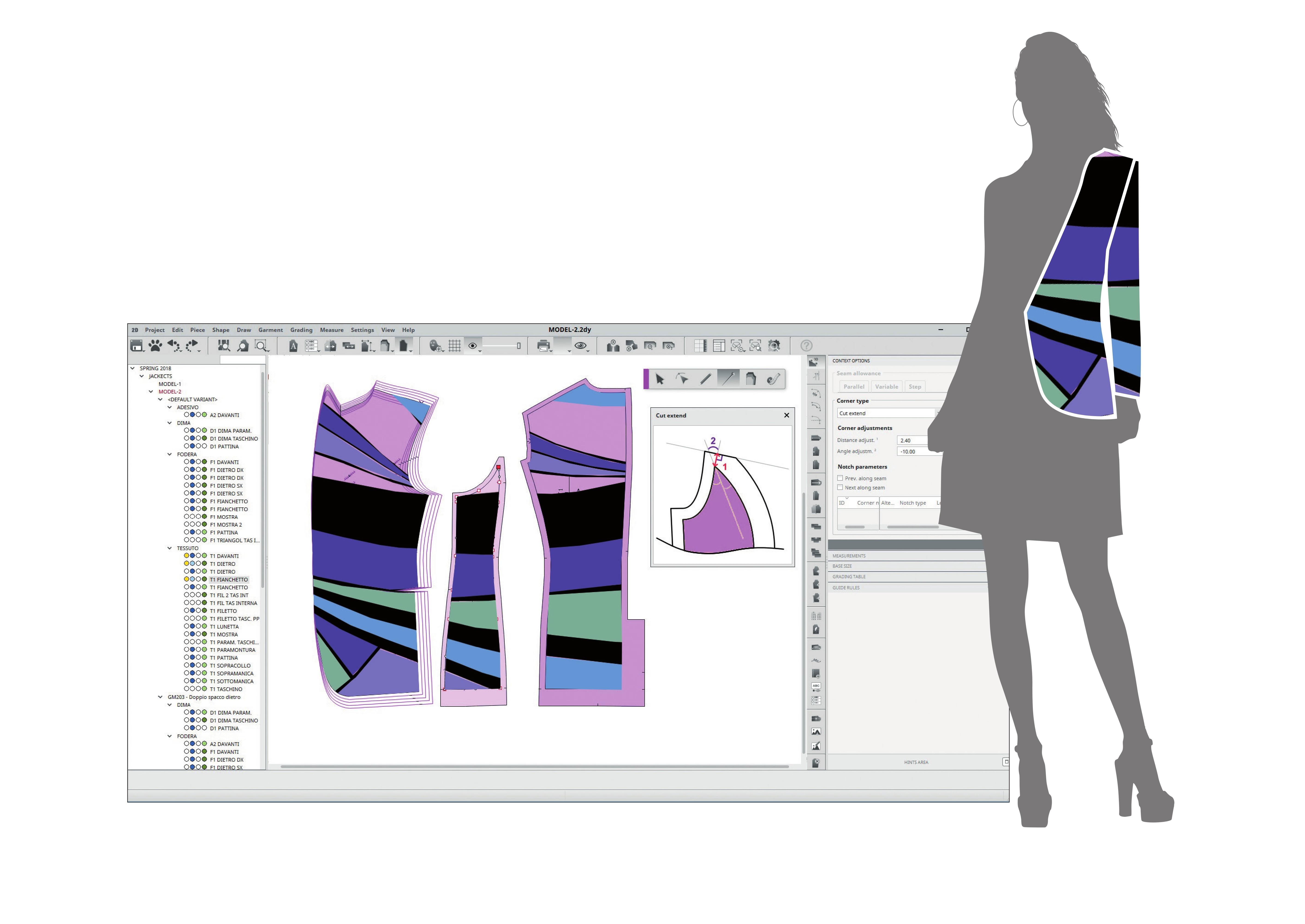Click the Distance adjust. value field
This screenshot has height=924, width=1305.
point(912,440)
